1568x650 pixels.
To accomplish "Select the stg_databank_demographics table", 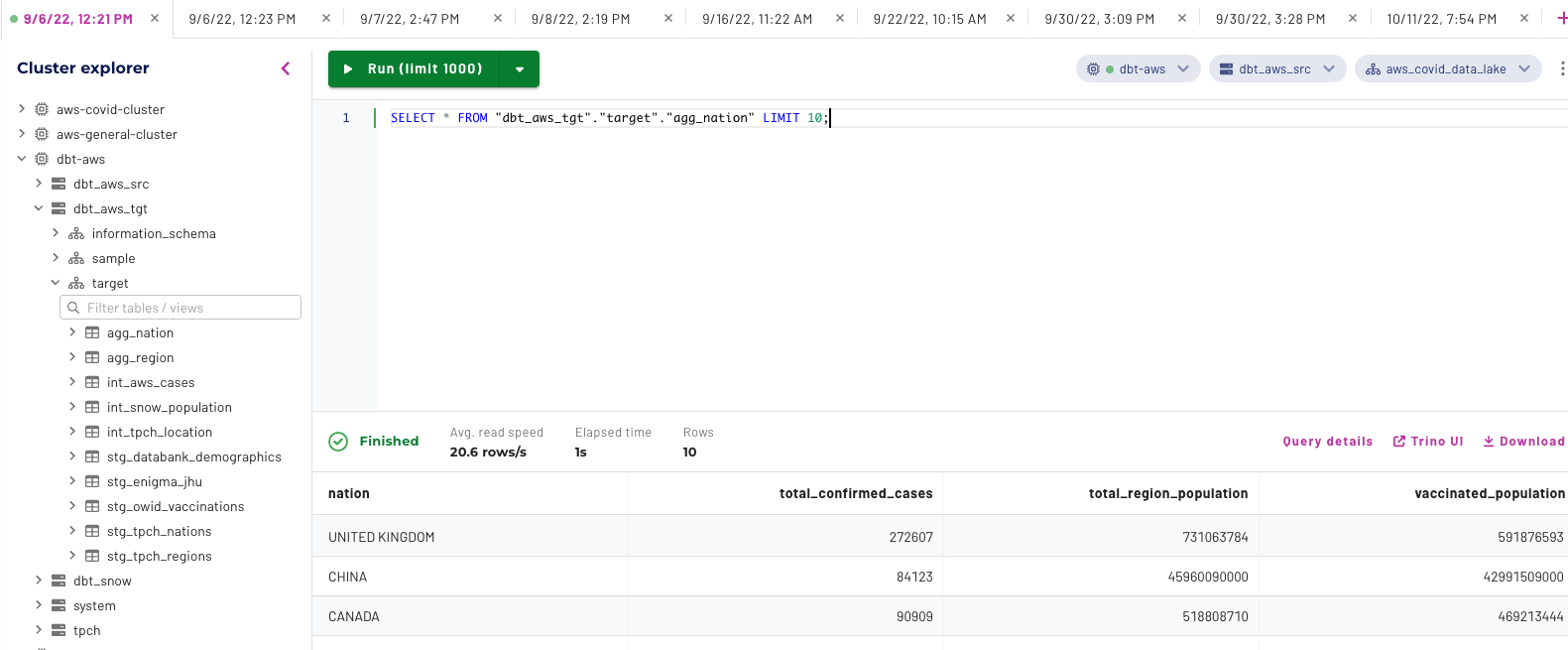I will coord(194,456).
